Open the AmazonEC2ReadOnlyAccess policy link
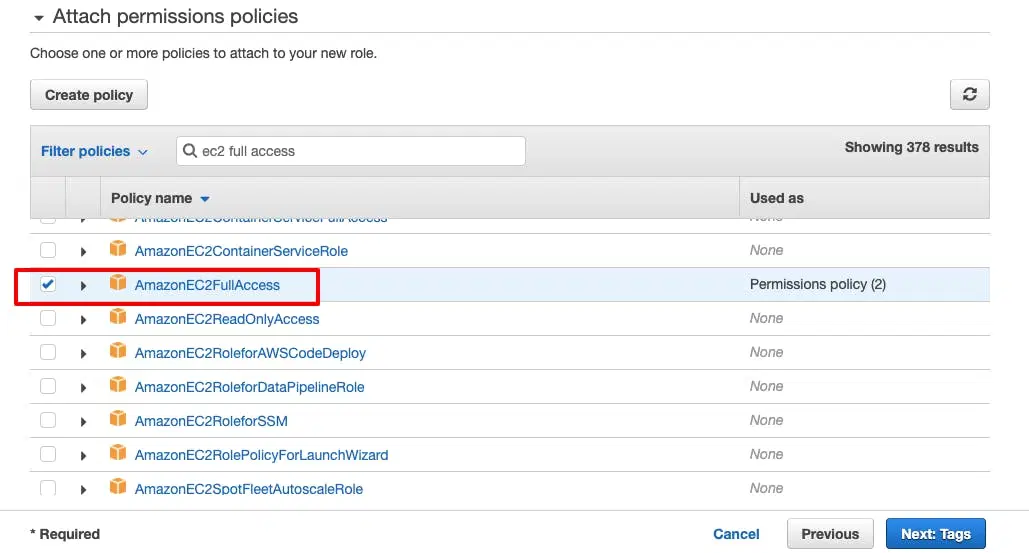1029x553 pixels. tap(227, 319)
